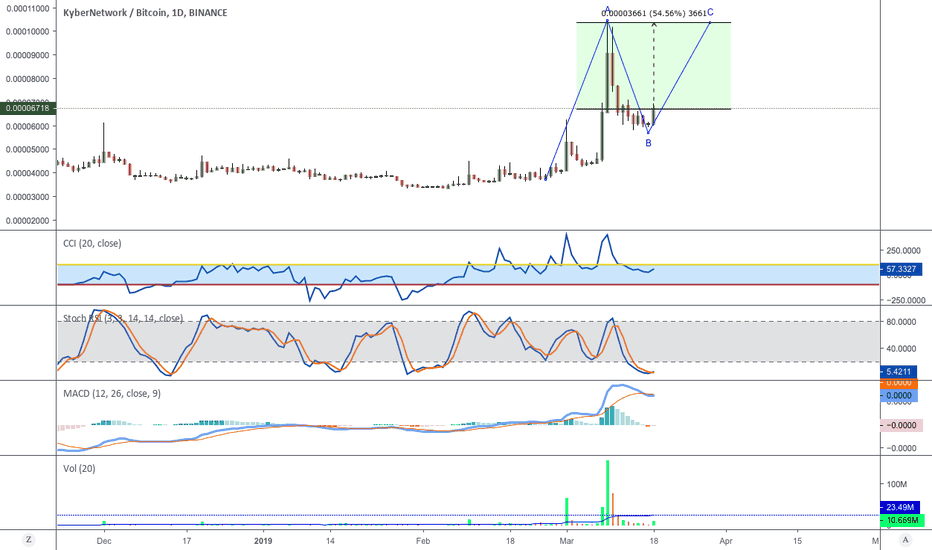Image resolution: width=932 pixels, height=550 pixels.
Task: Select the orange MACD signal value label
Action: (899, 383)
